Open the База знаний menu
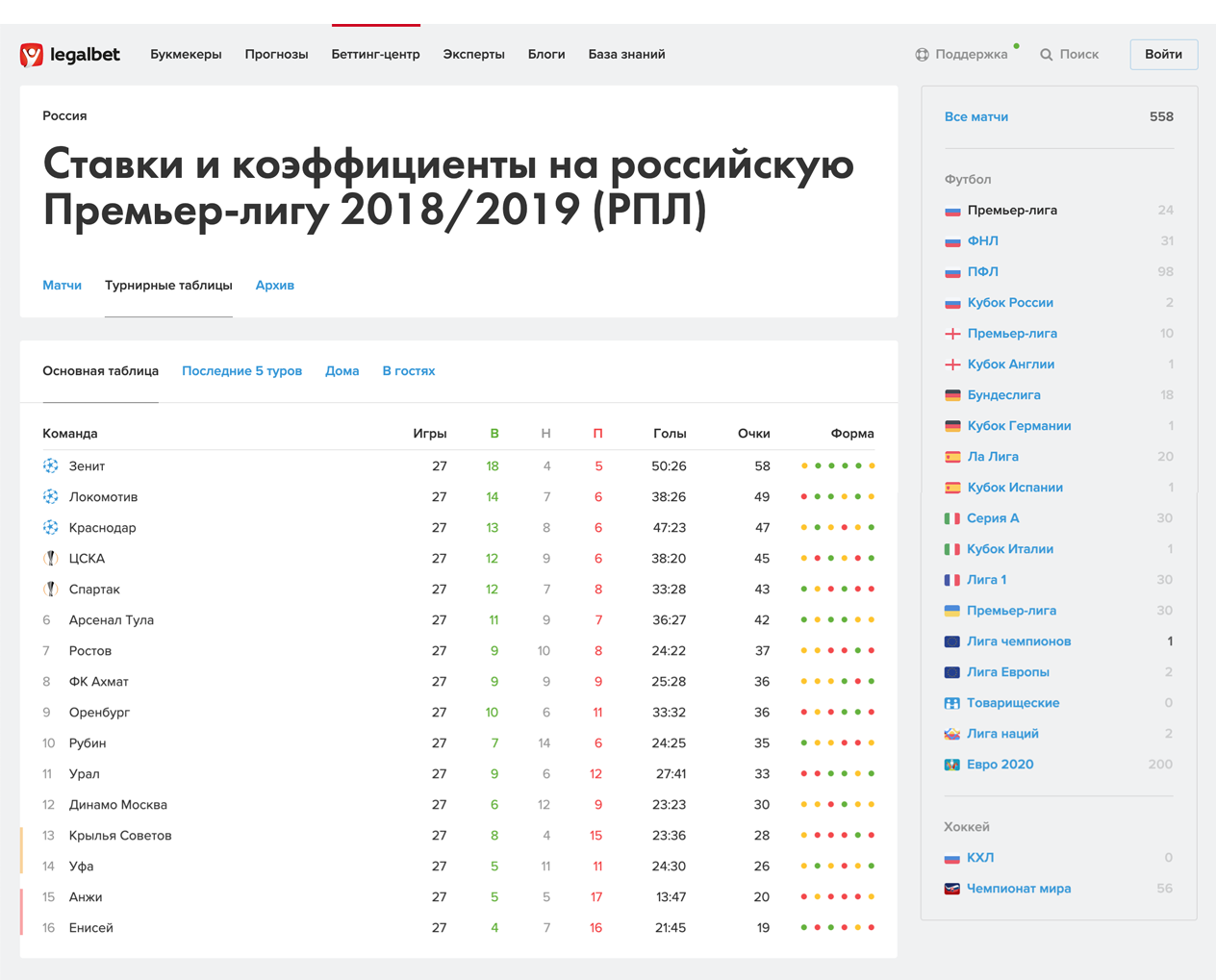The width and height of the screenshot is (1216, 980). click(626, 55)
